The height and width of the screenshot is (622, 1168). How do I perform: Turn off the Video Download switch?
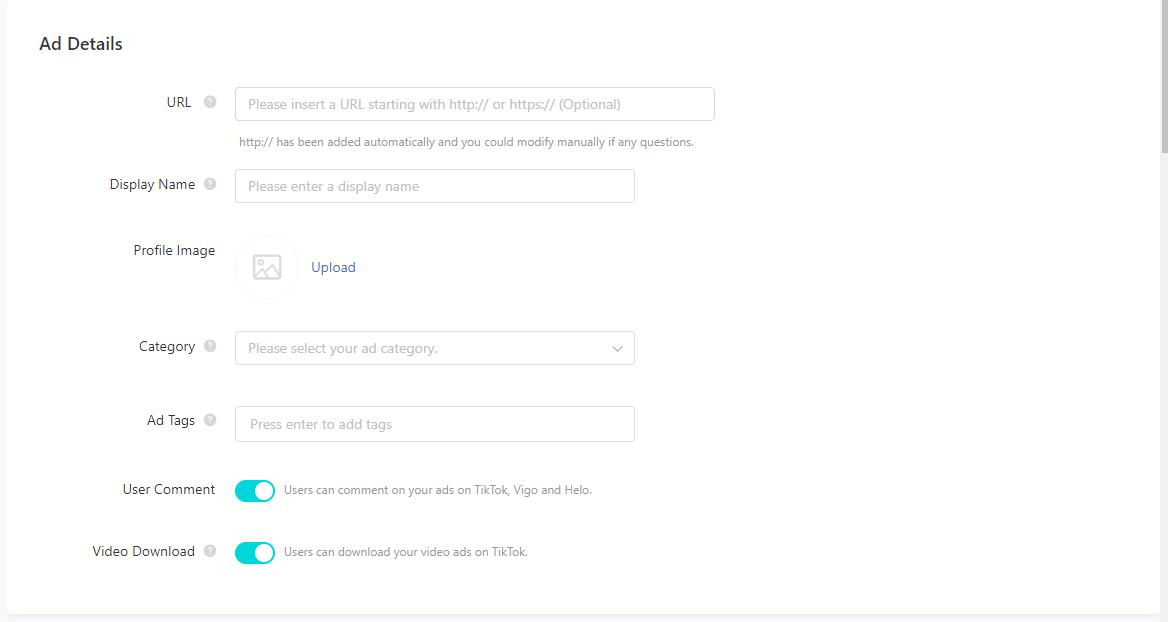point(255,552)
